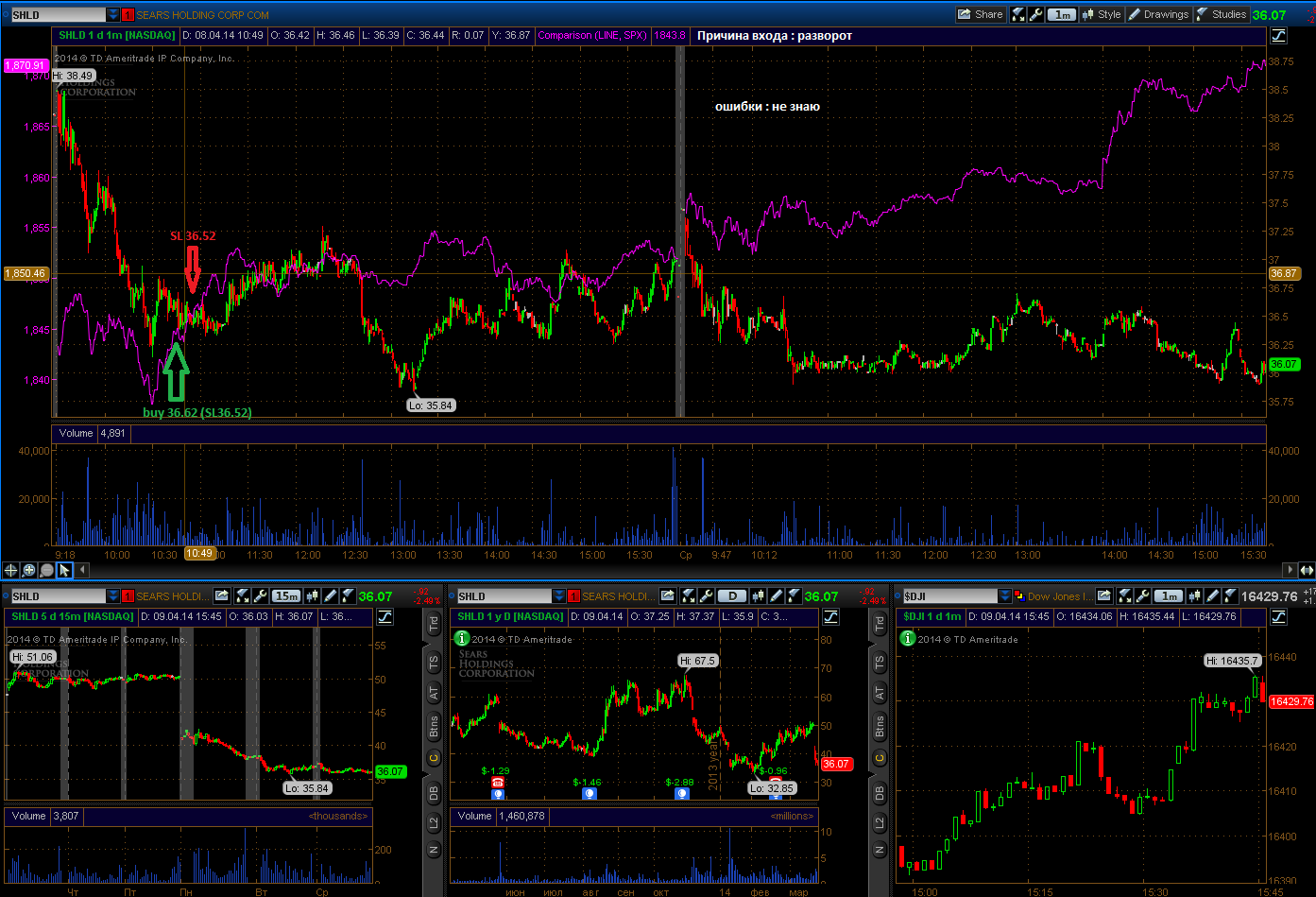Toggle scale mode icon in daily chart
Image resolution: width=1316 pixels, height=897 pixels.
point(830,617)
